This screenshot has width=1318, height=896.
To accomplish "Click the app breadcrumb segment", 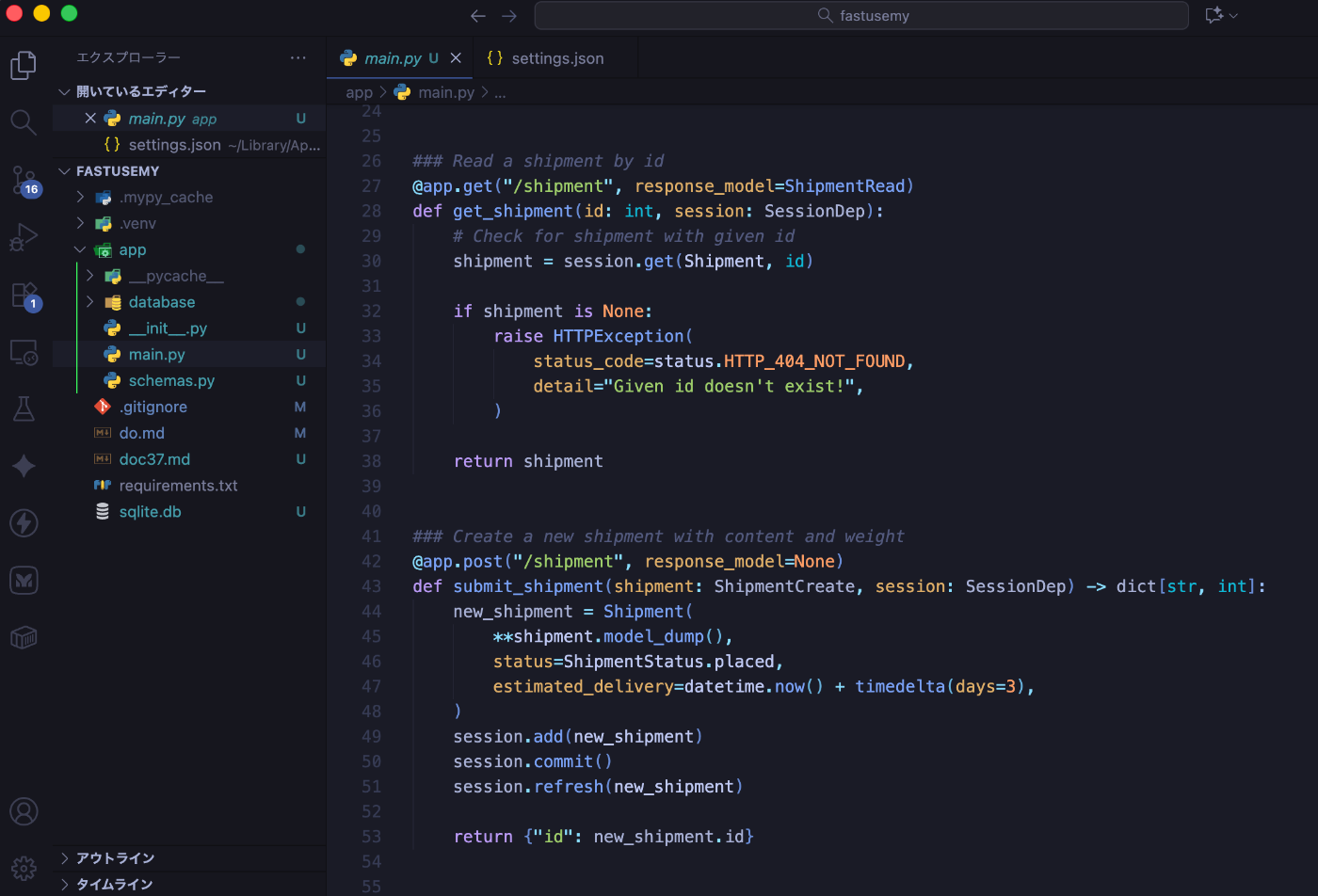I will (x=359, y=92).
